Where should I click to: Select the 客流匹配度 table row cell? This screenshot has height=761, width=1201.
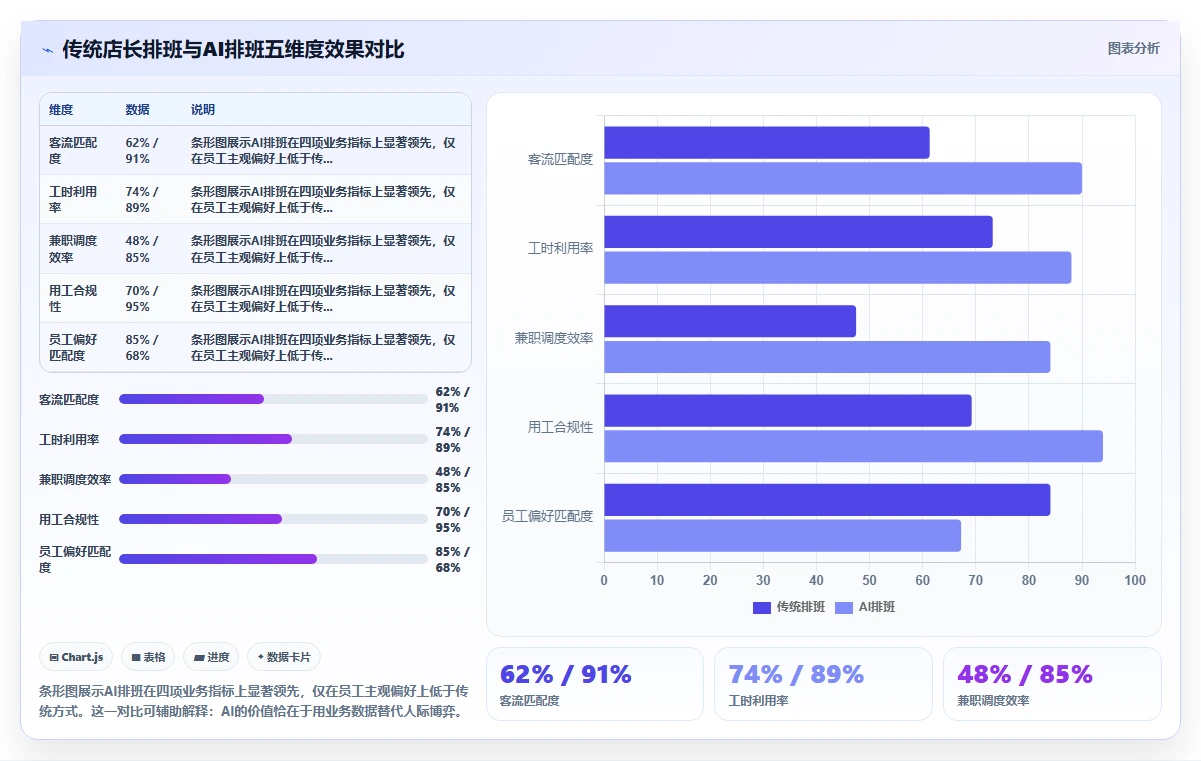click(78, 150)
